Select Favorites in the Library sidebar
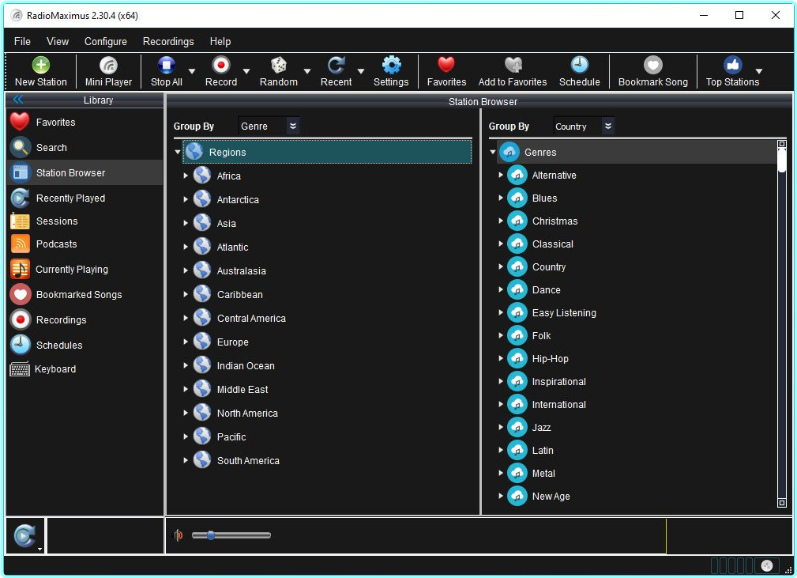The height and width of the screenshot is (578, 797). pyautogui.click(x=84, y=123)
